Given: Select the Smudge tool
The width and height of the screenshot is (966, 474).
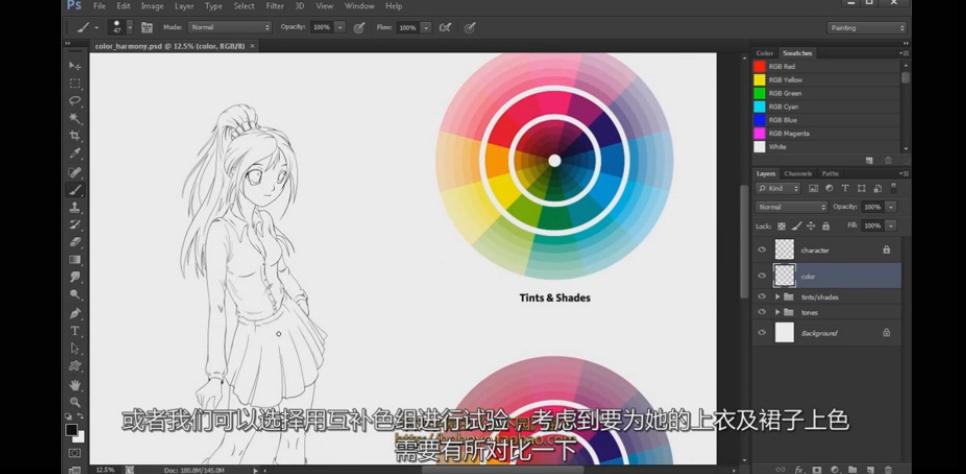Looking at the screenshot, I should coord(75,277).
